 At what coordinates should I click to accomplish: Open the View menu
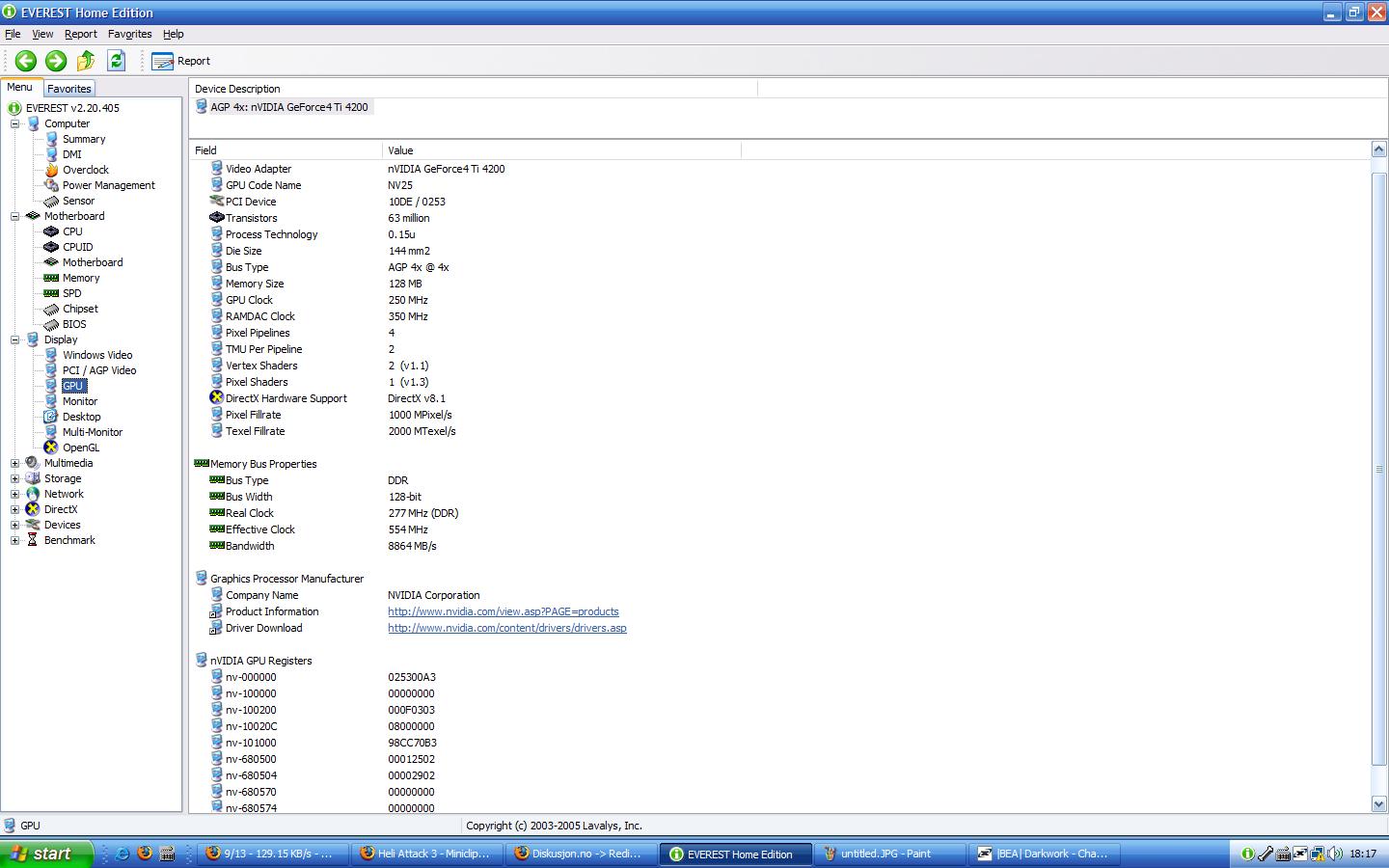coord(42,34)
